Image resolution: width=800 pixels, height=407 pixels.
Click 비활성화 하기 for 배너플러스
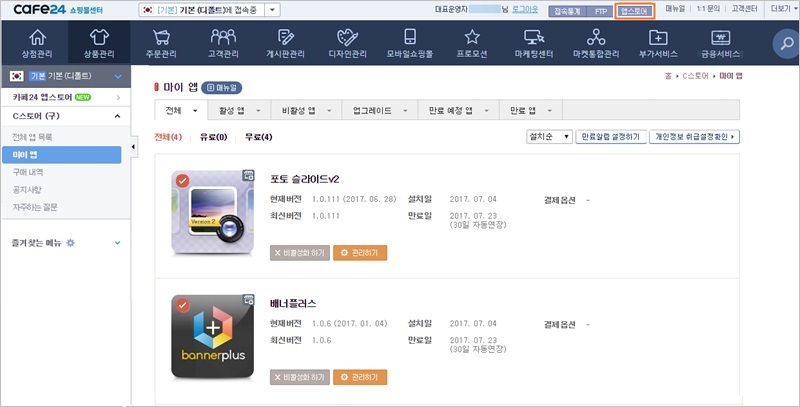(x=300, y=377)
